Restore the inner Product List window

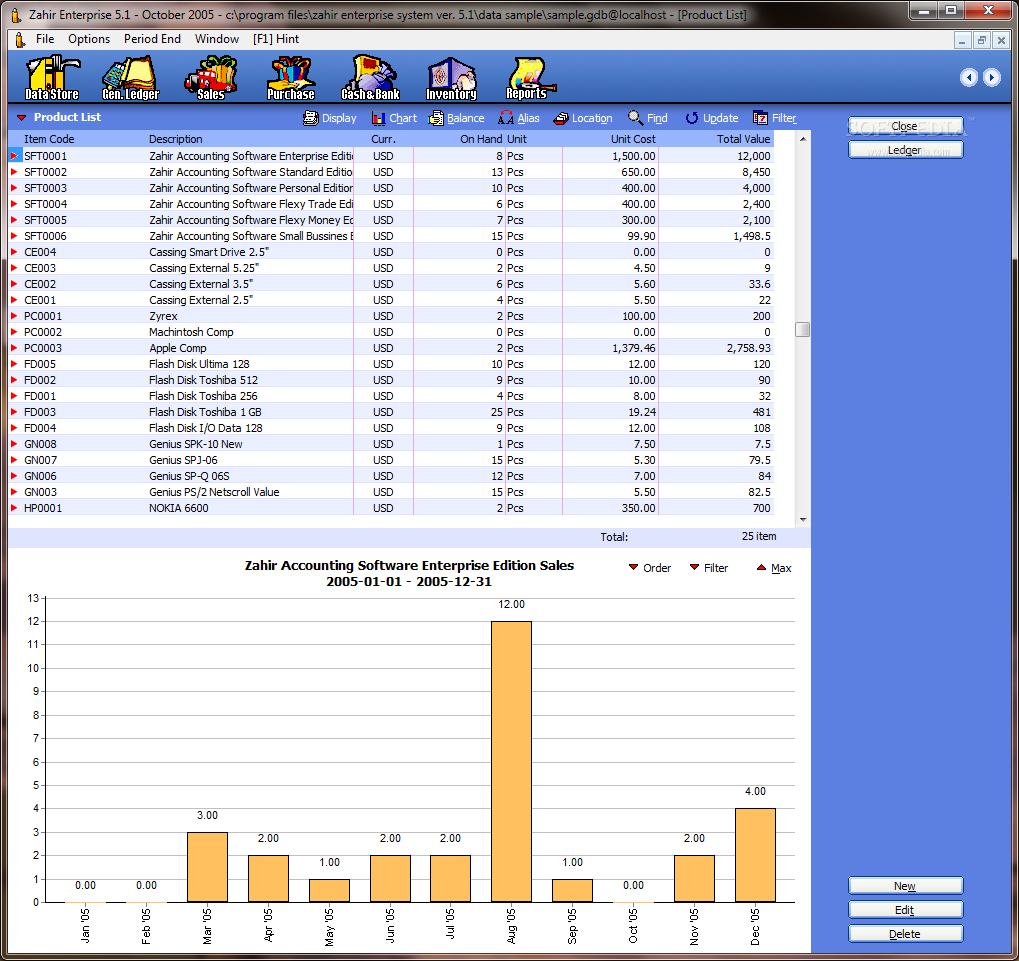point(982,40)
